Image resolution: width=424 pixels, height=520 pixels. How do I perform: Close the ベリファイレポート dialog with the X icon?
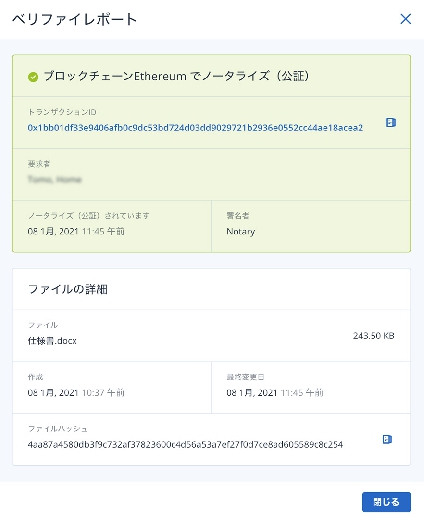(405, 19)
